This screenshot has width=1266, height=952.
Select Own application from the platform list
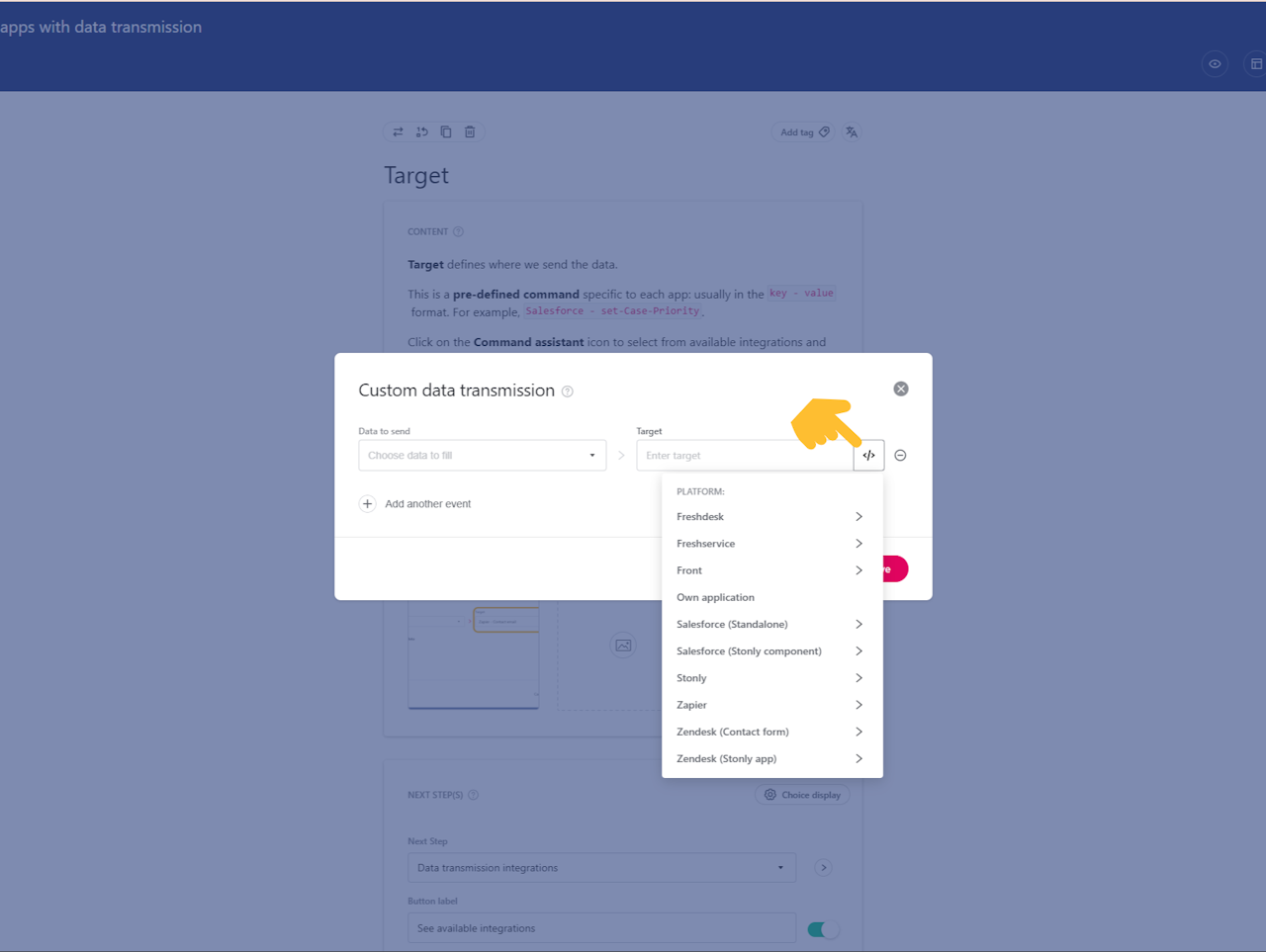tap(715, 597)
